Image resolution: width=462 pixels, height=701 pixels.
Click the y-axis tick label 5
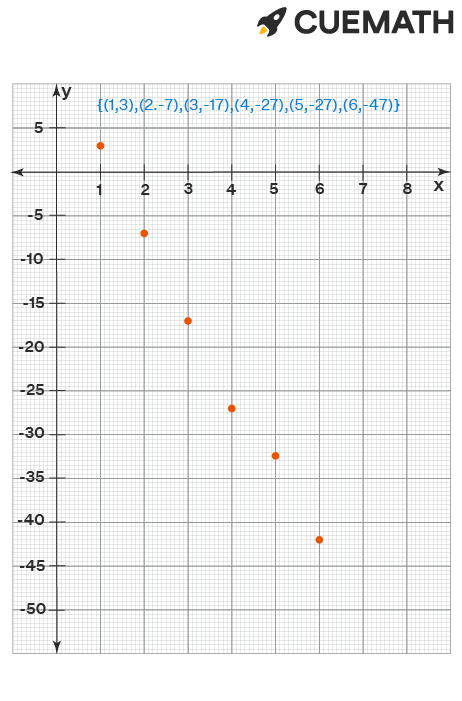[x=38, y=128]
